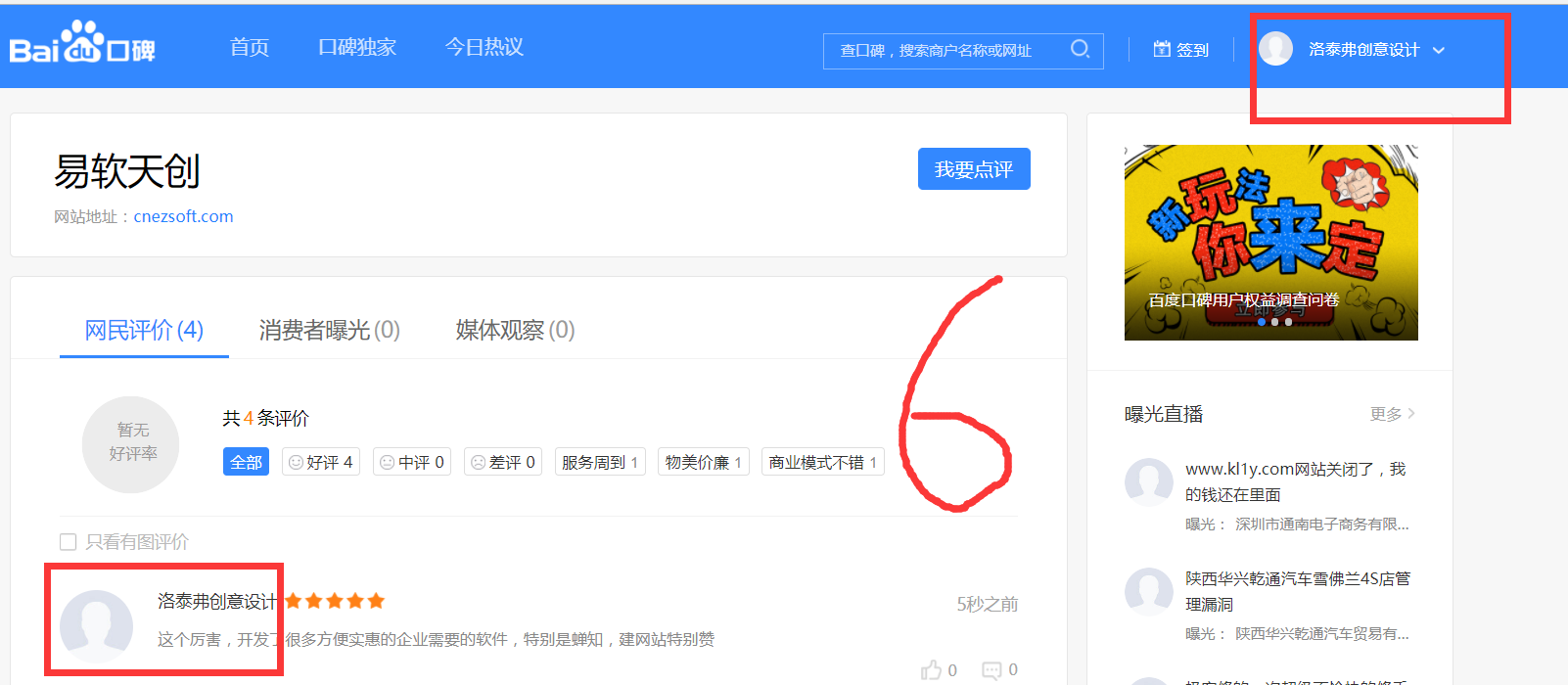This screenshot has height=685, width=1568.
Task: Open the 陕西华兴乾通汽车雪佛兰4S店管理漏洞 post
Action: 1298,591
